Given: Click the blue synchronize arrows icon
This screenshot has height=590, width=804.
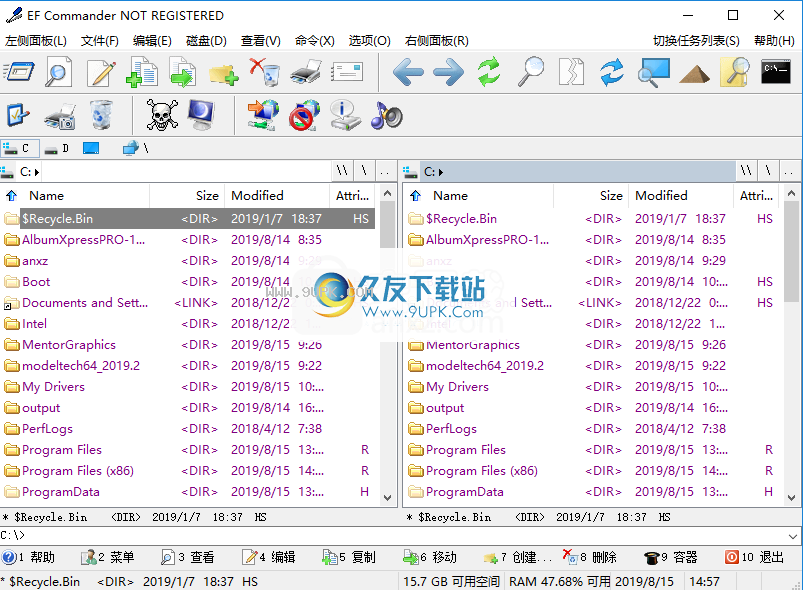Looking at the screenshot, I should click(612, 72).
